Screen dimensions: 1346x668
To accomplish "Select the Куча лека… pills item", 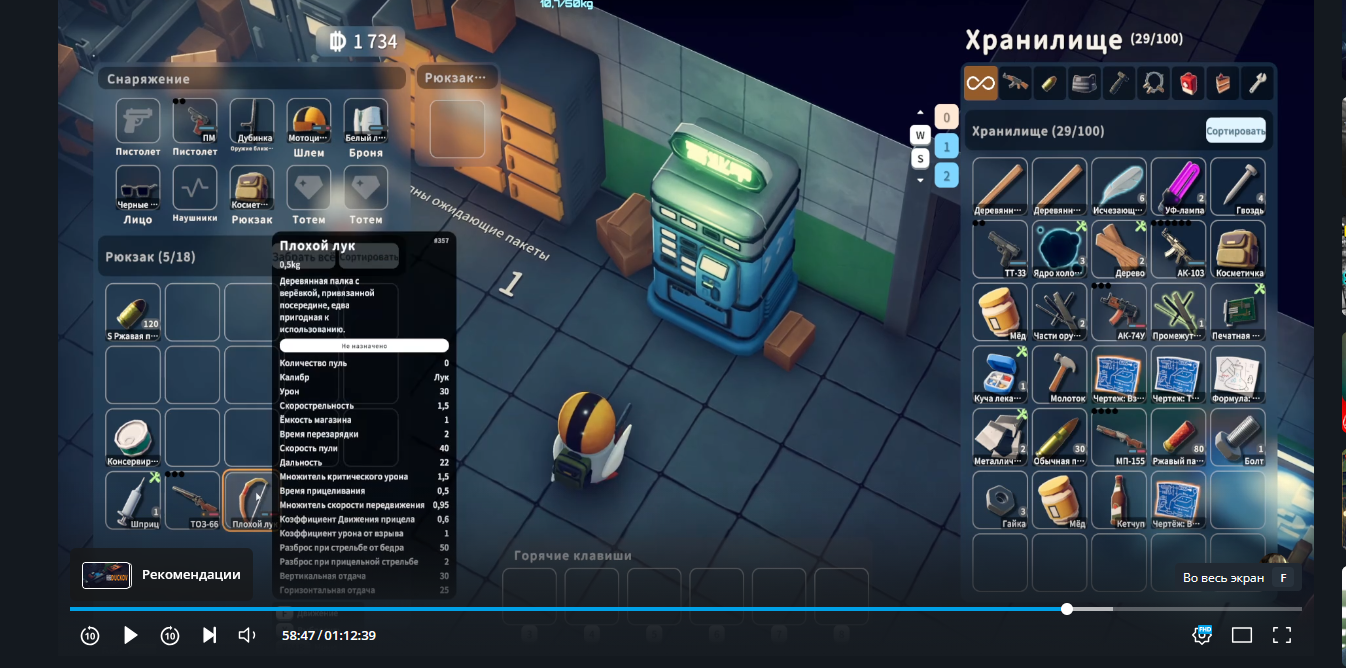I will (x=1000, y=375).
